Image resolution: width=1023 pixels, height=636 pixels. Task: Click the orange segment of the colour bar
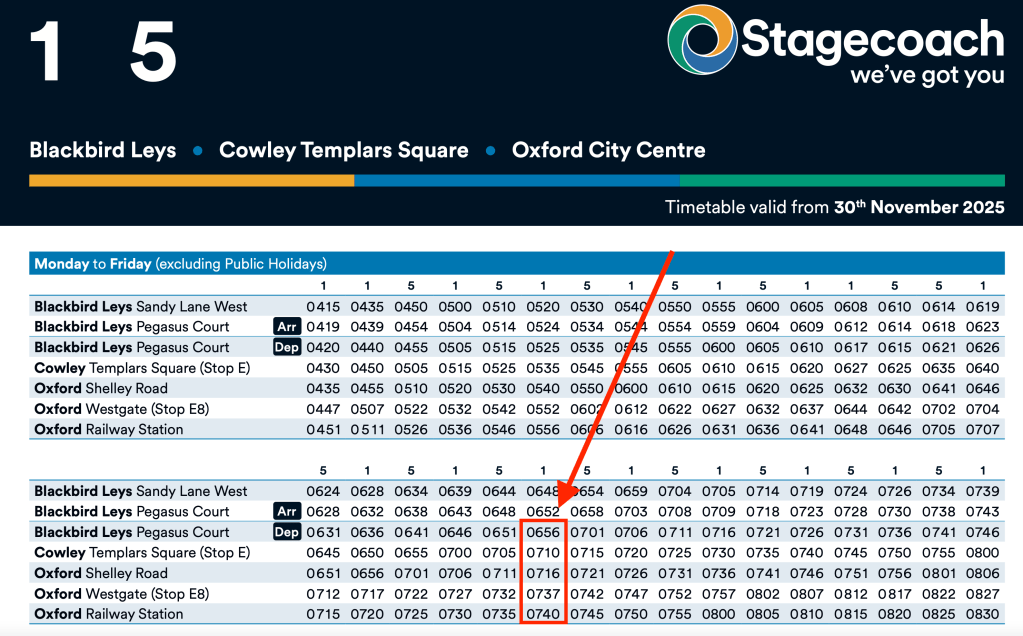191,181
